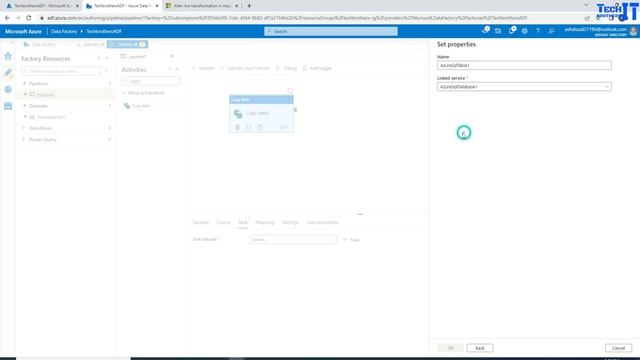Click the Validate button in pipeline toolbar
This screenshot has height=360, width=640.
(x=203, y=68)
